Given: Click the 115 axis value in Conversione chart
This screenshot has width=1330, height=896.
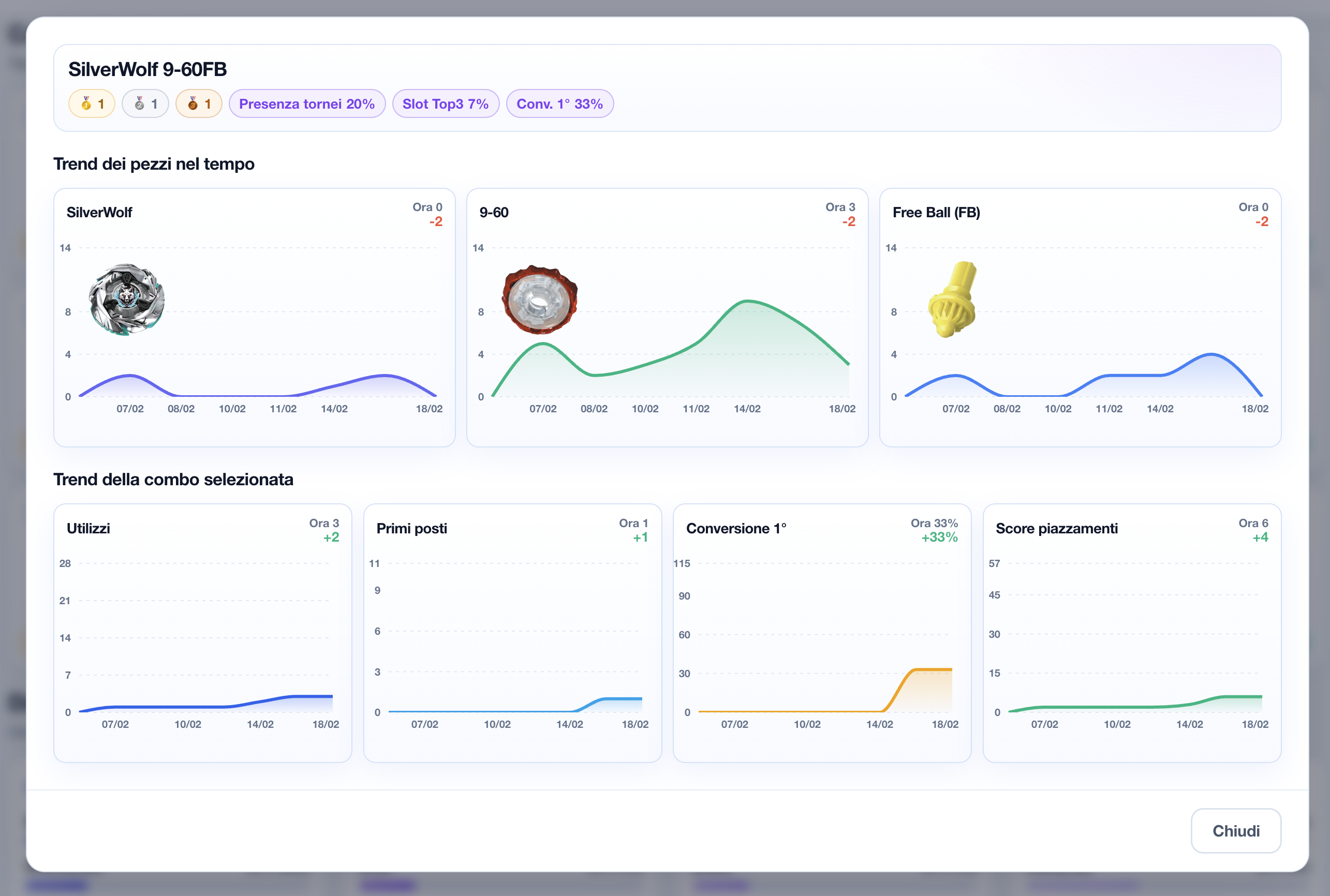Looking at the screenshot, I should coord(681,563).
